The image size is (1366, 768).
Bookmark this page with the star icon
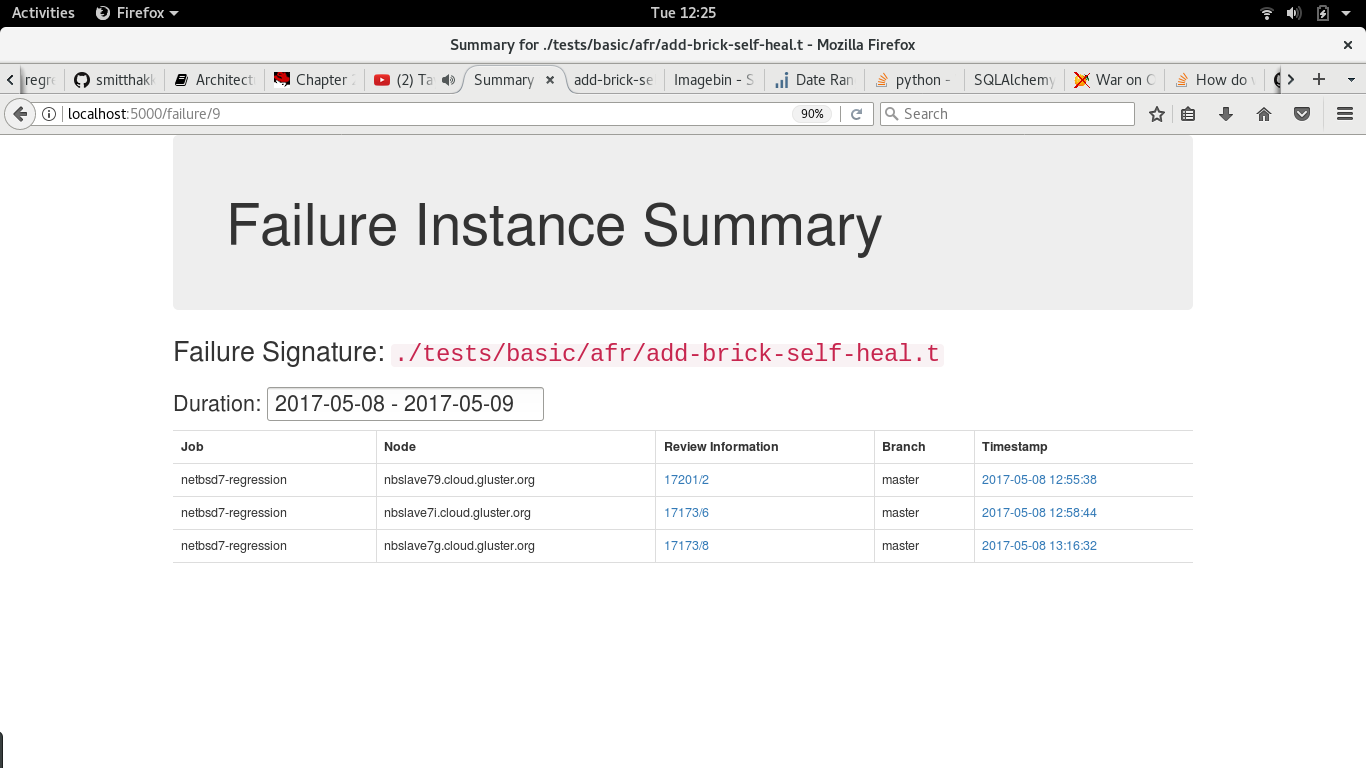(x=1157, y=114)
